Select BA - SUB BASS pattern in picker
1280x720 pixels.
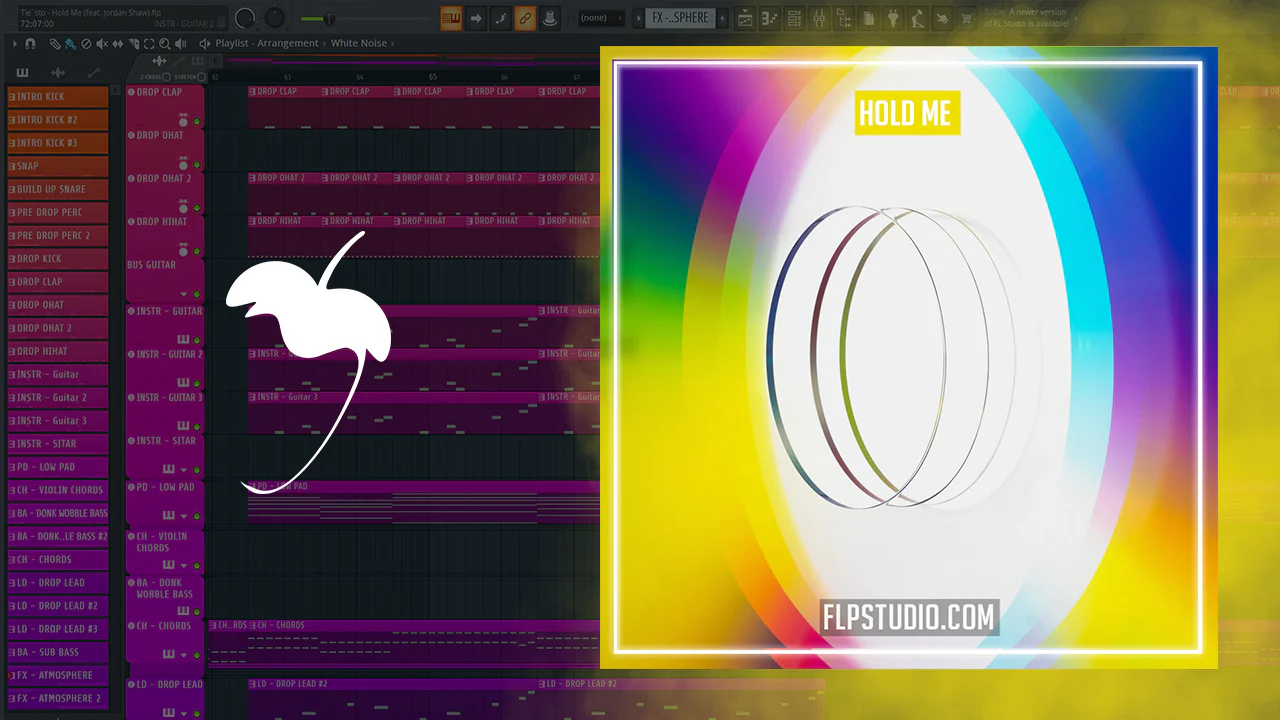[x=58, y=652]
